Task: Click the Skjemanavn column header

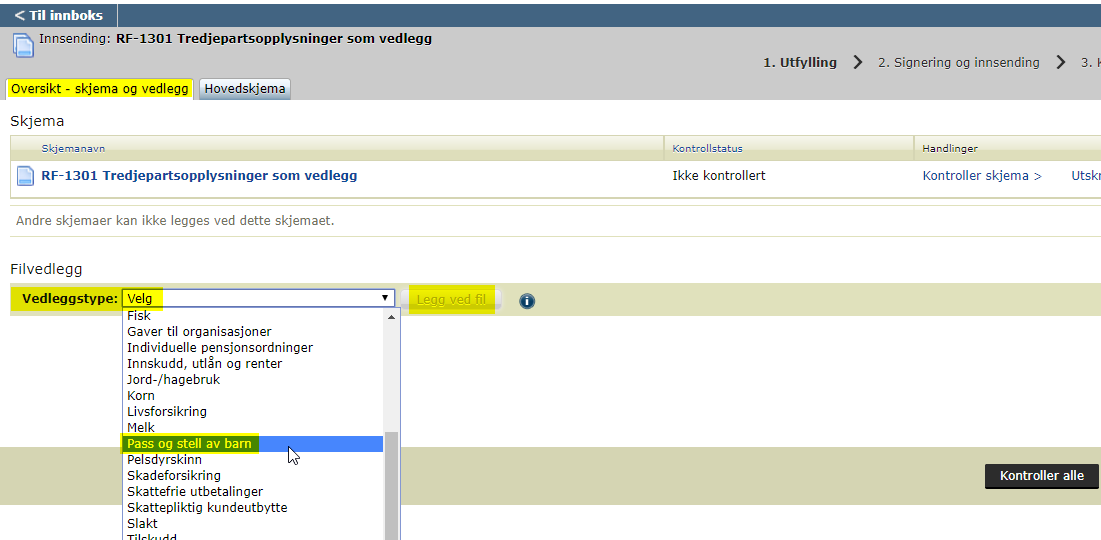Action: click(x=74, y=149)
